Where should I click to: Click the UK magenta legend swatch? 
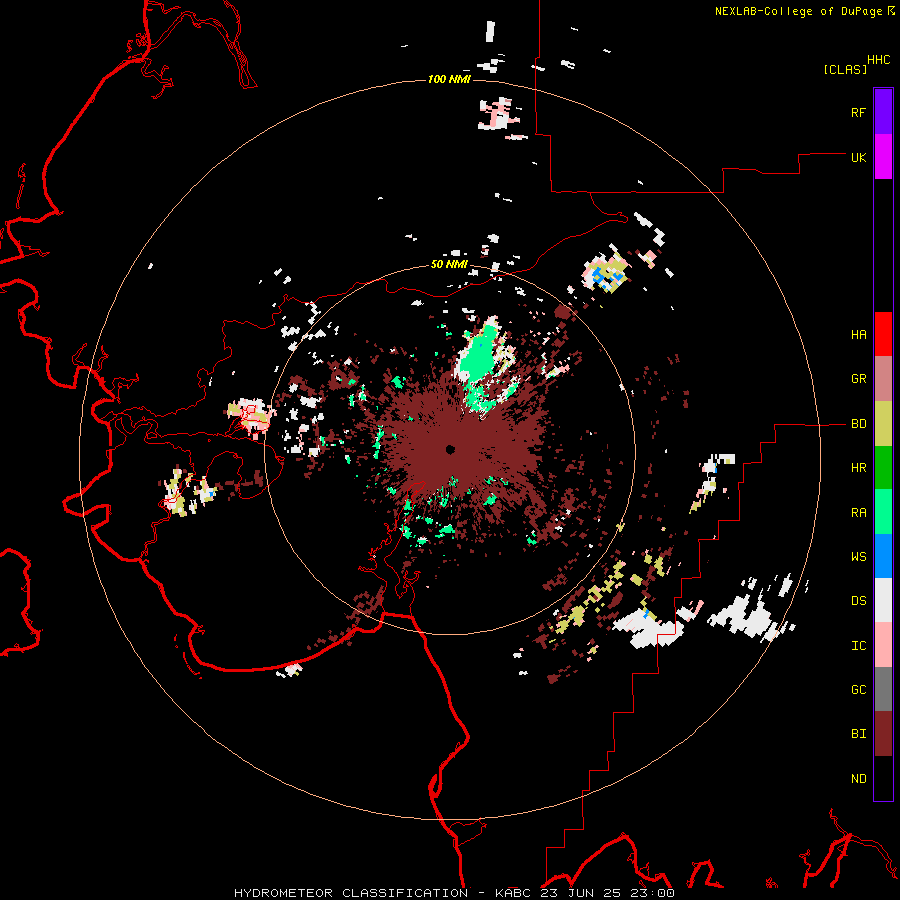coord(883,157)
